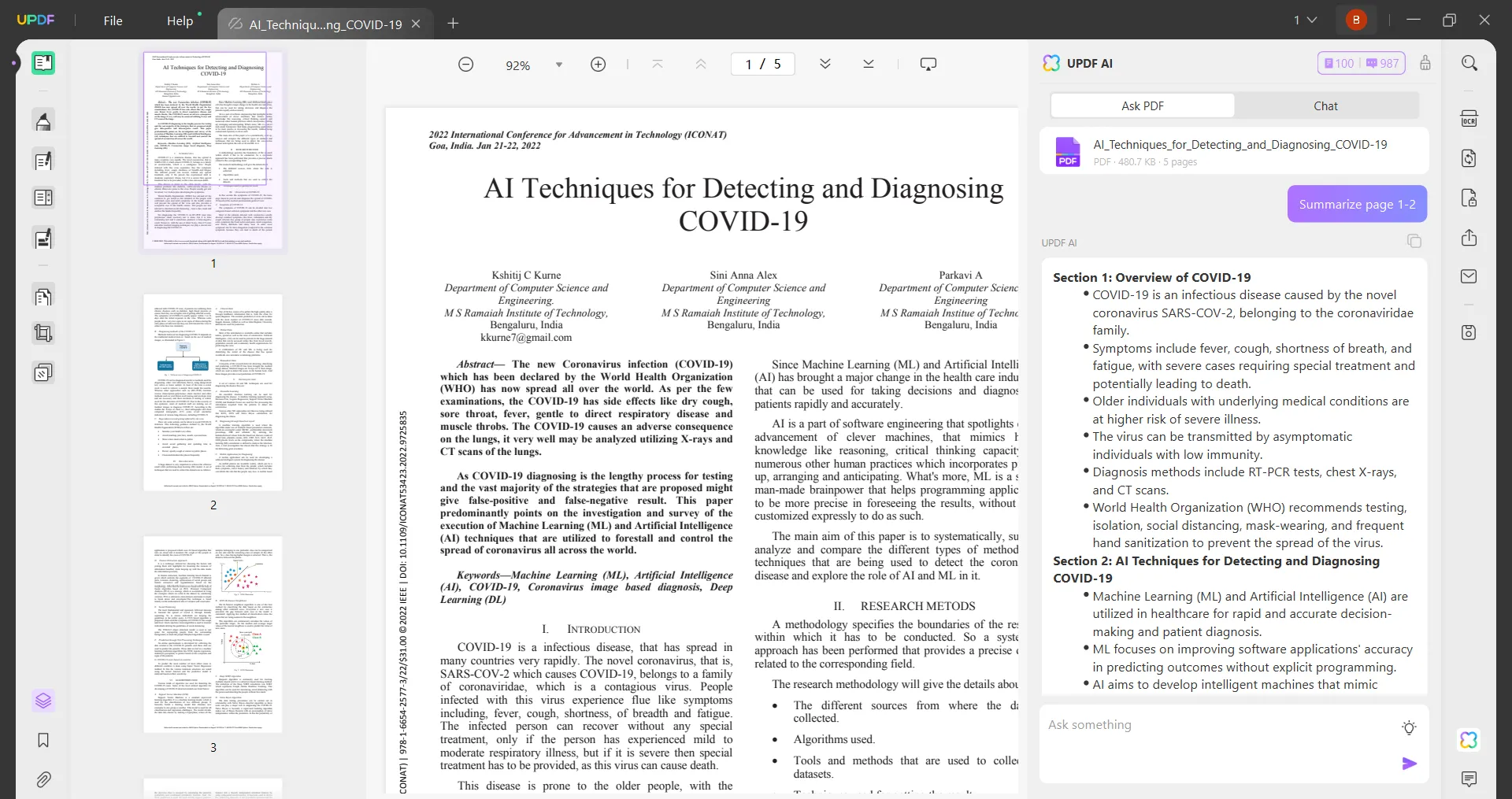This screenshot has width=1512, height=799.
Task: Expand the window count dropdown
Action: [x=1305, y=20]
